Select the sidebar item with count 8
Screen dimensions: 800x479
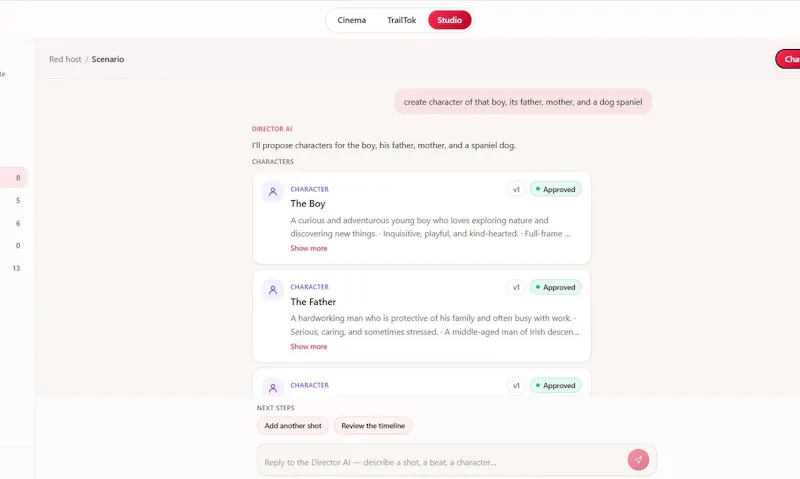14,178
